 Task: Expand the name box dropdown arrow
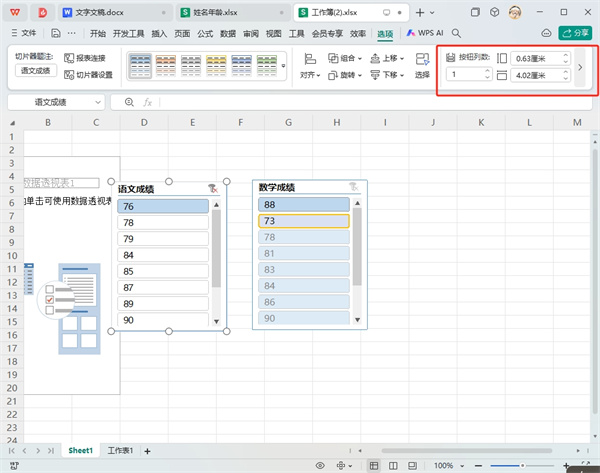tap(98, 102)
